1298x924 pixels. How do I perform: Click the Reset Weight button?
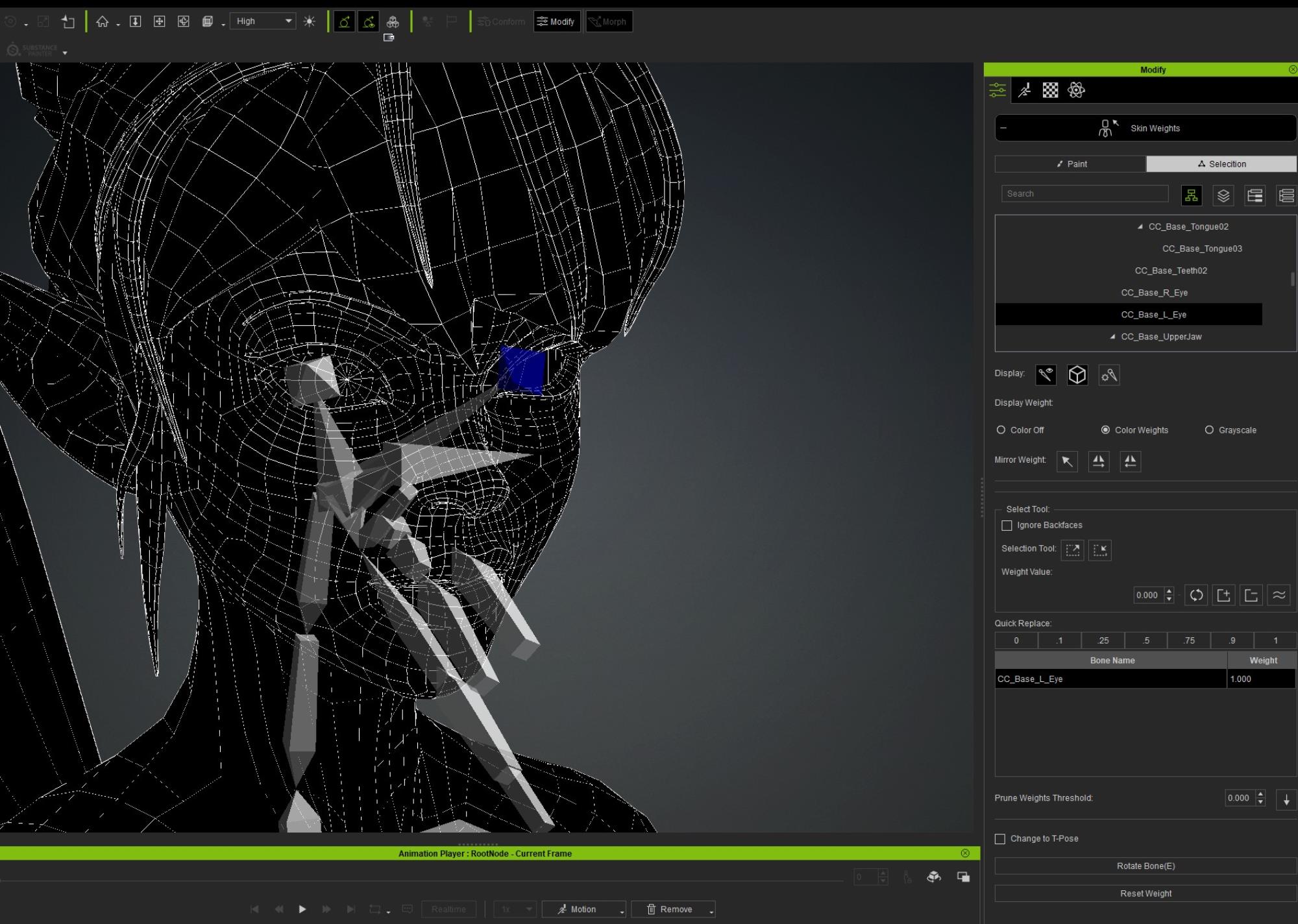click(1145, 894)
